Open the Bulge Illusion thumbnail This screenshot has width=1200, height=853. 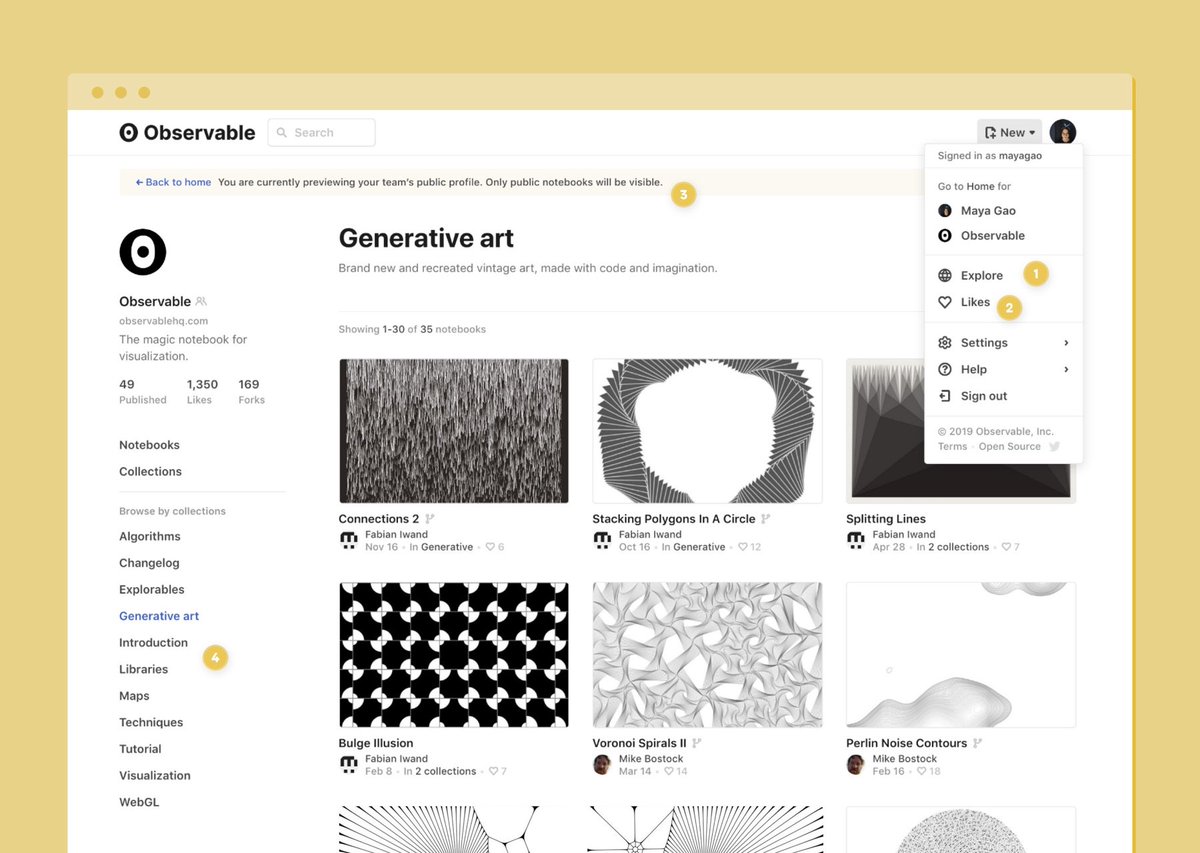tap(454, 655)
